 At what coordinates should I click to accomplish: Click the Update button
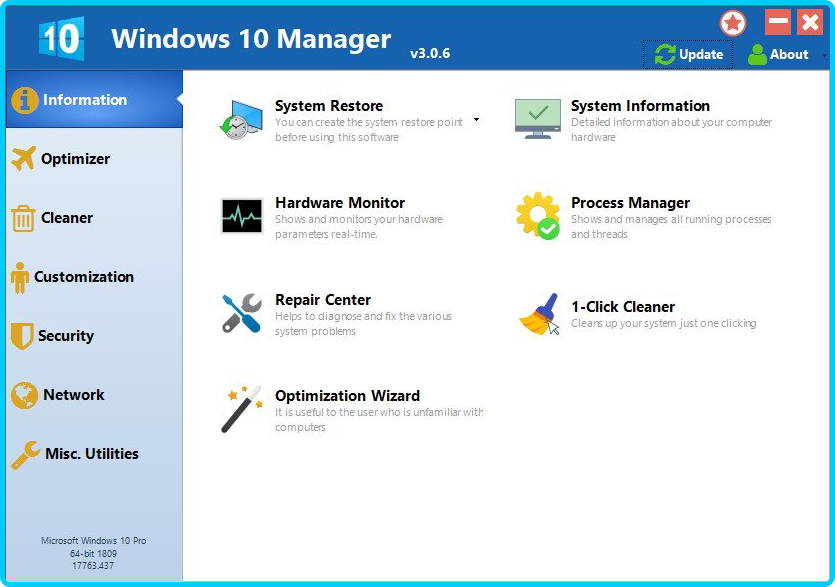tap(688, 55)
